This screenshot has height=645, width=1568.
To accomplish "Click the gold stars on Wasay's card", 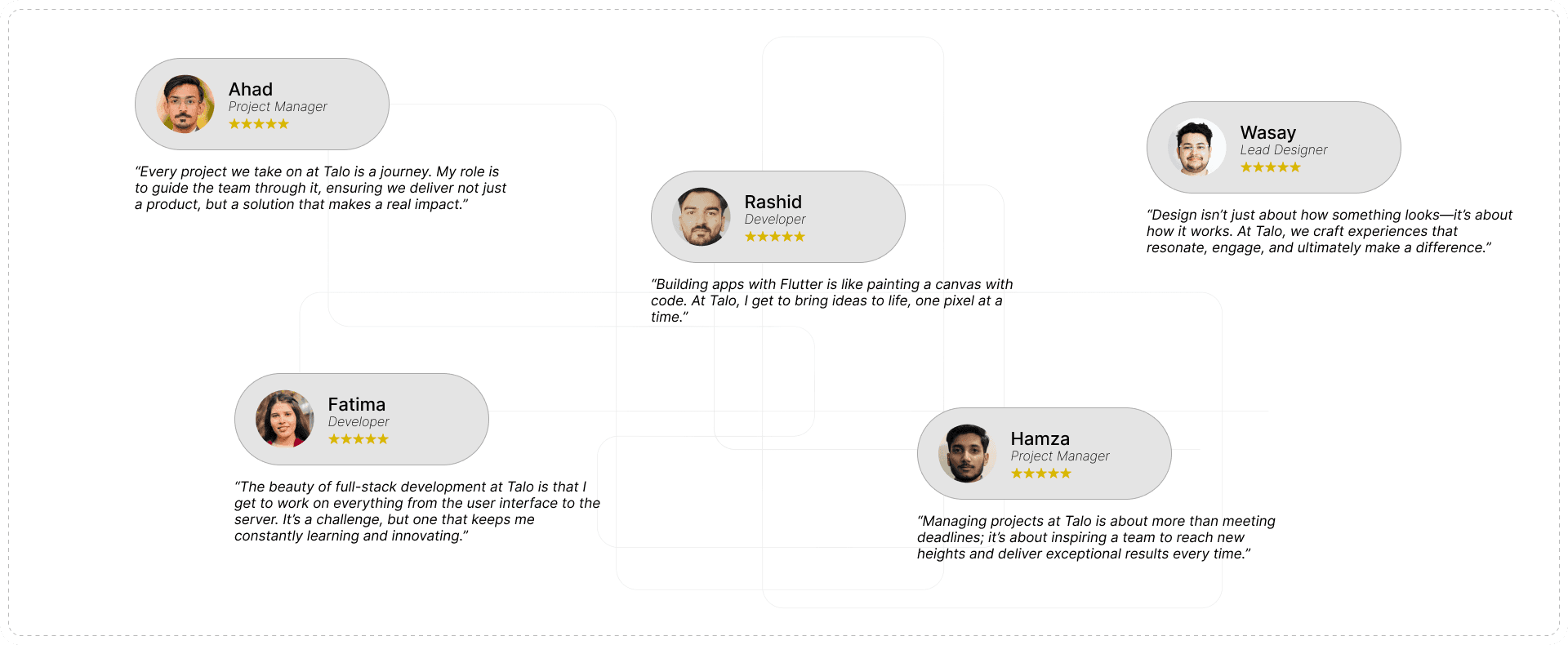I will click(x=1271, y=167).
